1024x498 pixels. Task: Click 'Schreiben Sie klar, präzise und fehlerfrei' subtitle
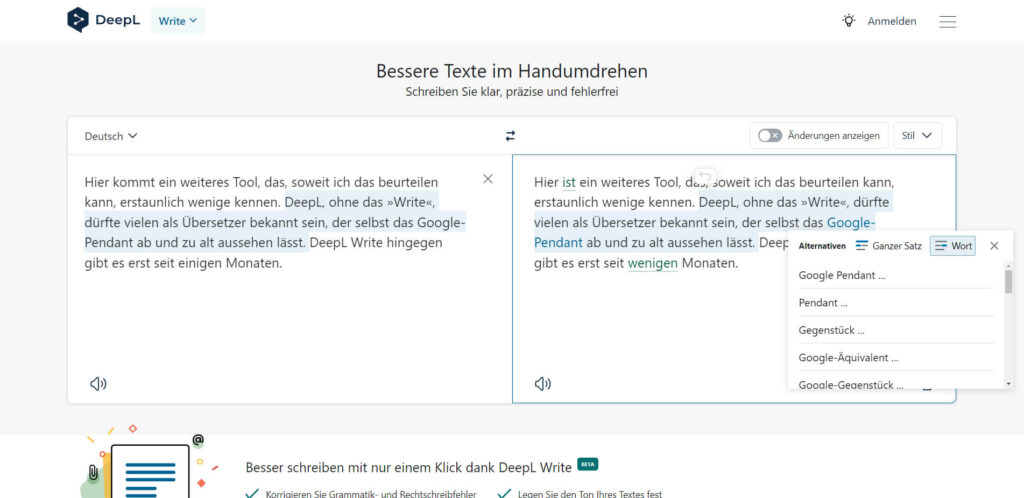click(x=512, y=92)
